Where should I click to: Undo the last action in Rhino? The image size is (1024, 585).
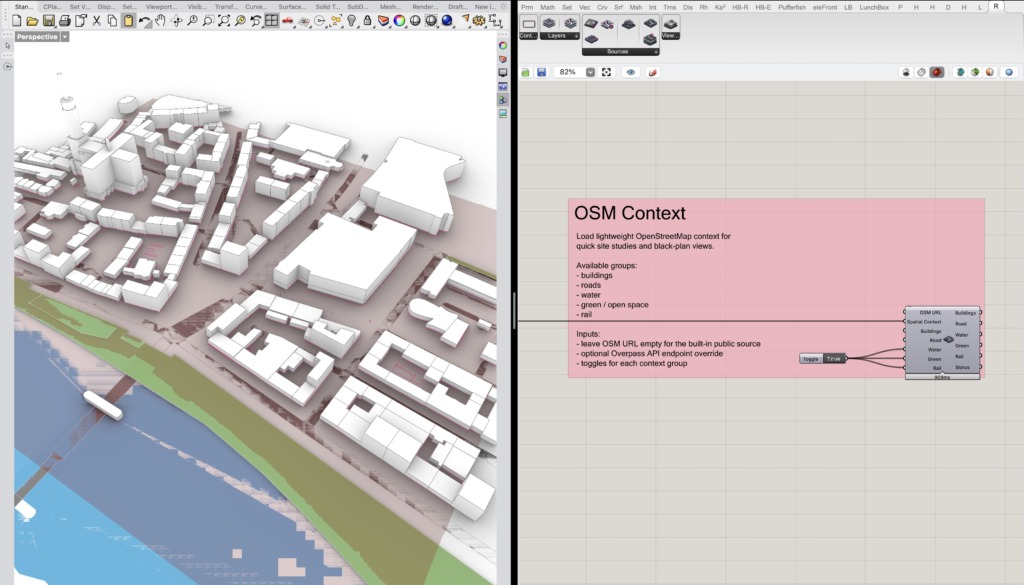pyautogui.click(x=144, y=21)
